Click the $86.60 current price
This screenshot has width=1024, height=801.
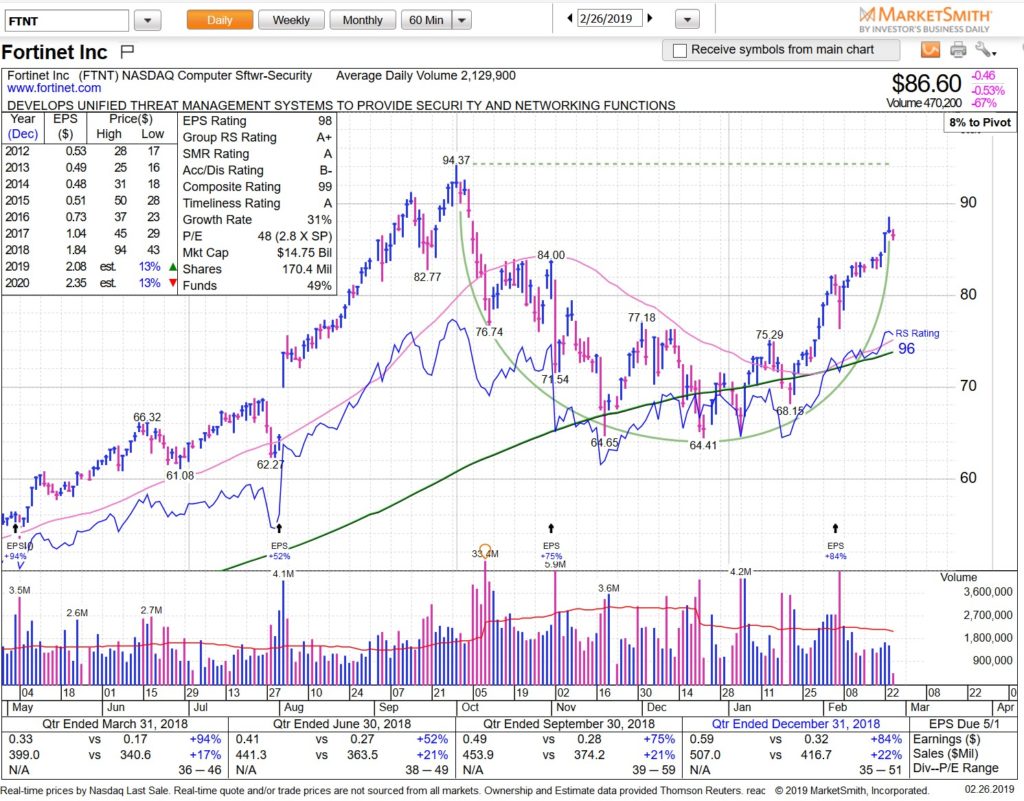926,84
